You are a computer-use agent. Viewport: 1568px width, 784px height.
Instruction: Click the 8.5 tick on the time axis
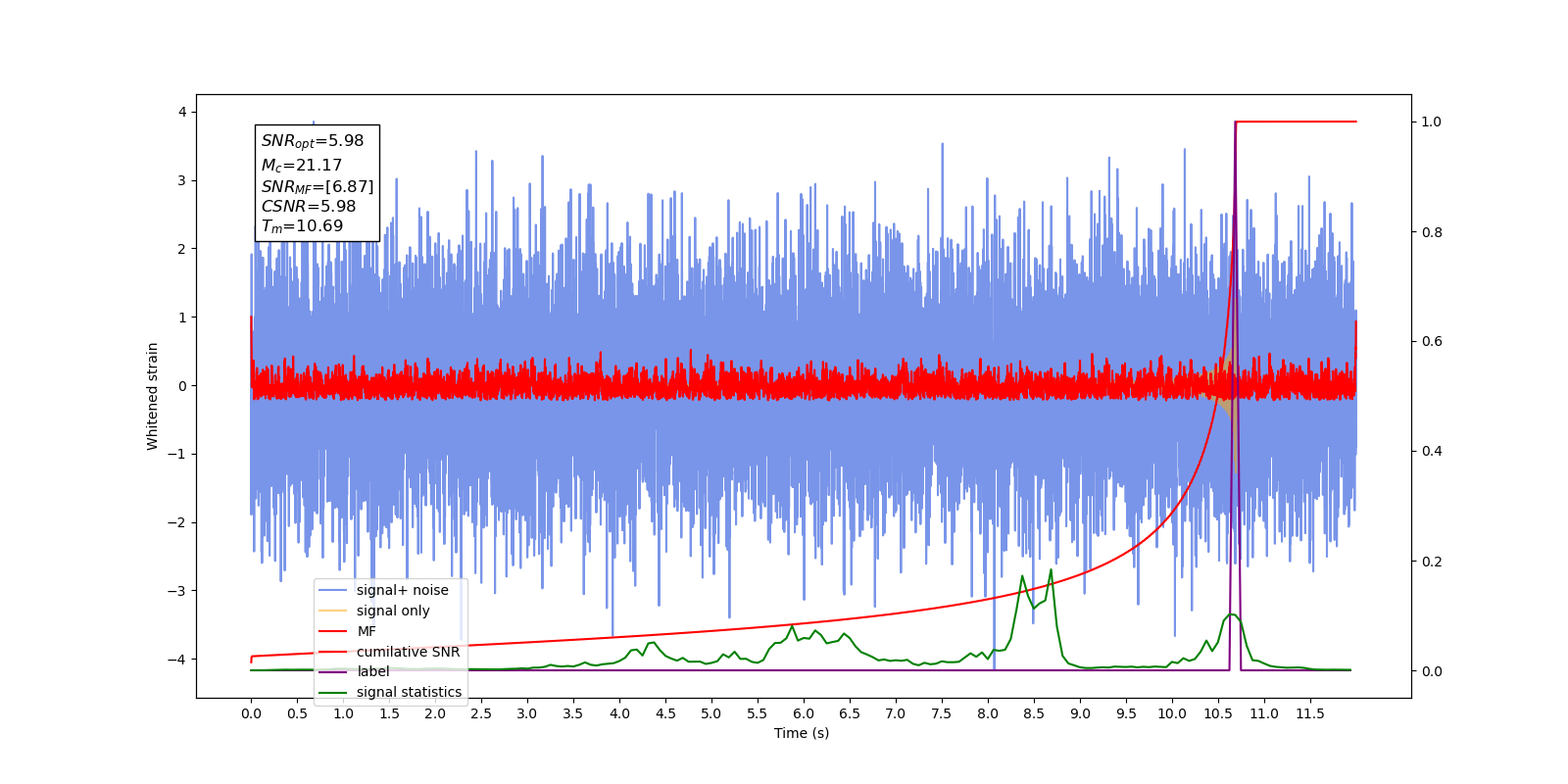(x=1034, y=713)
